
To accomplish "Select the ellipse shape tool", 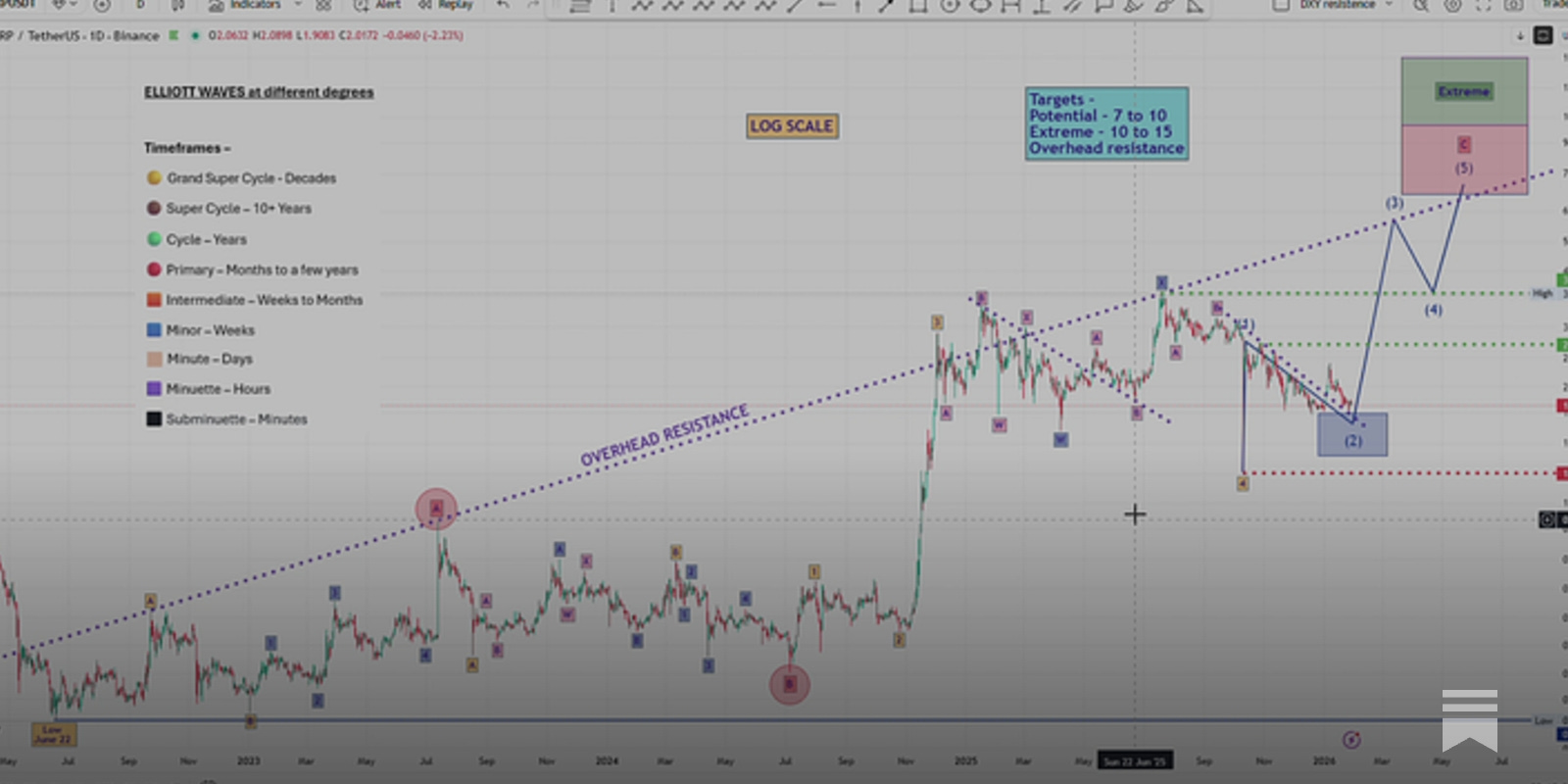I will click(980, 6).
